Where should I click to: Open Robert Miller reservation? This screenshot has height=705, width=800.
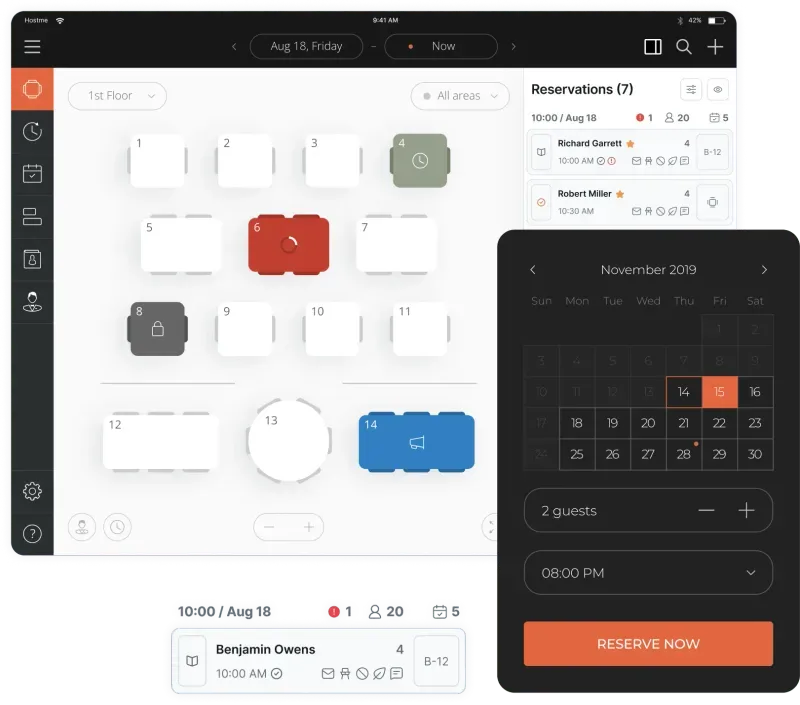tap(630, 203)
